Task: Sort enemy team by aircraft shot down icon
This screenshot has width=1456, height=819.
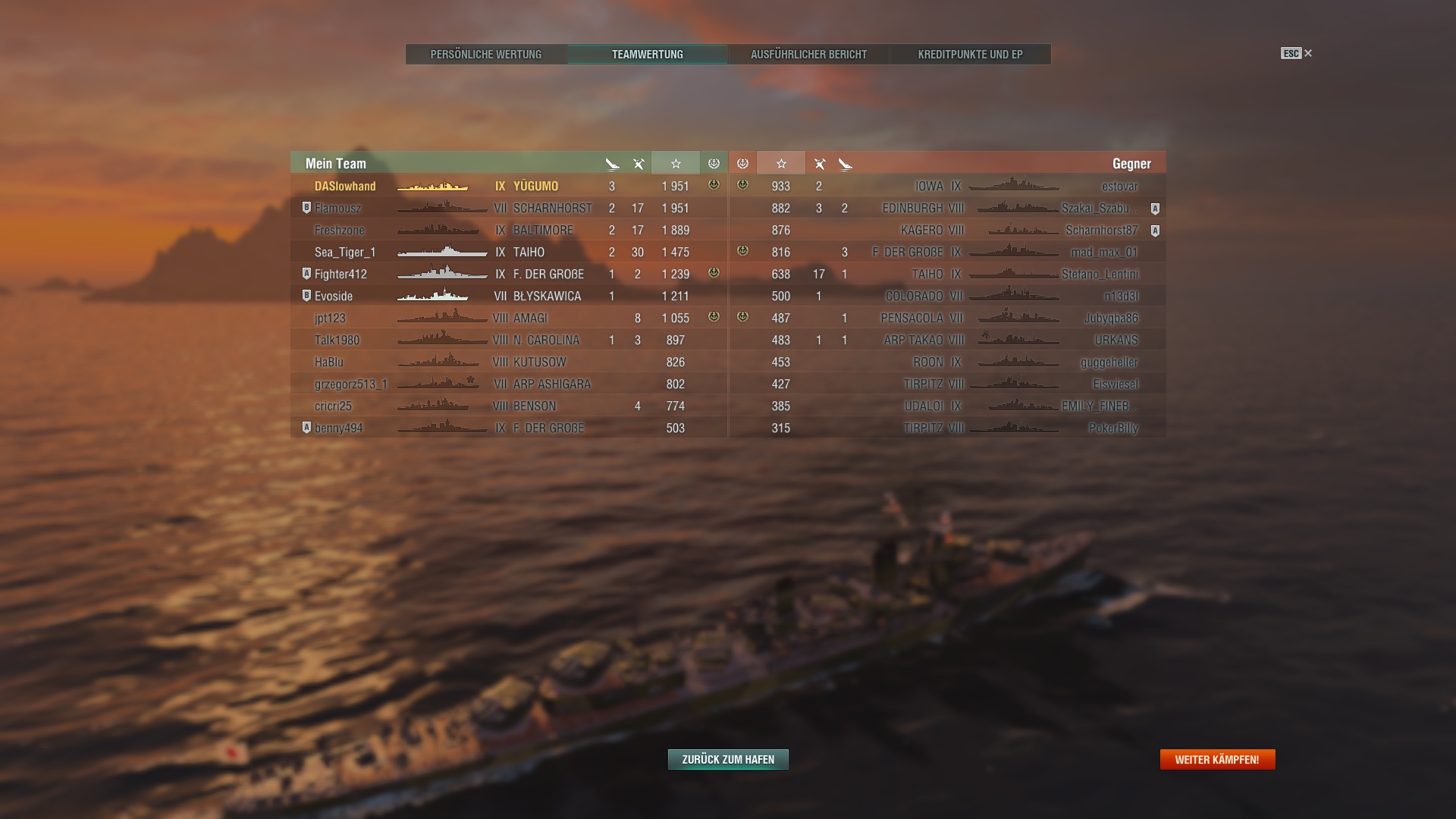Action: [x=819, y=164]
